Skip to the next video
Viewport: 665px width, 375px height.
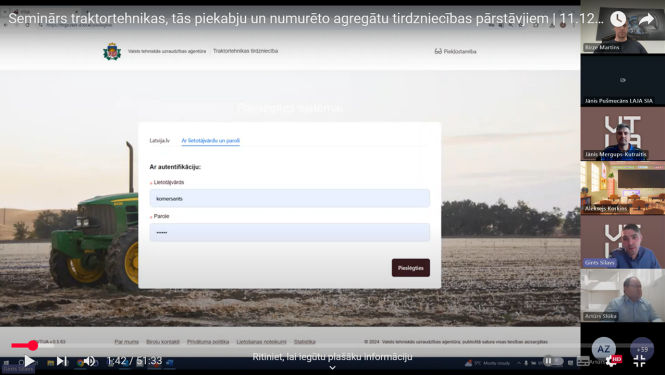click(62, 361)
